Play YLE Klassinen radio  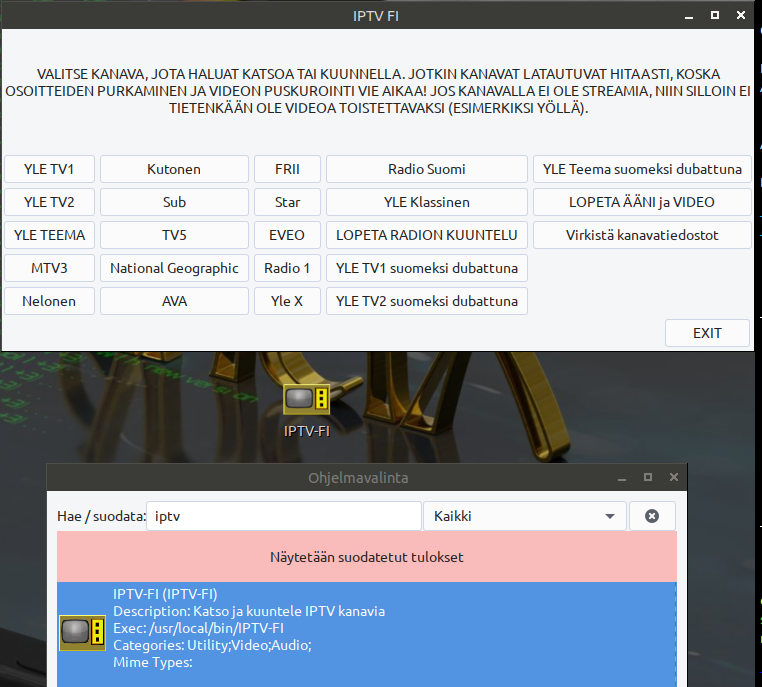point(427,202)
